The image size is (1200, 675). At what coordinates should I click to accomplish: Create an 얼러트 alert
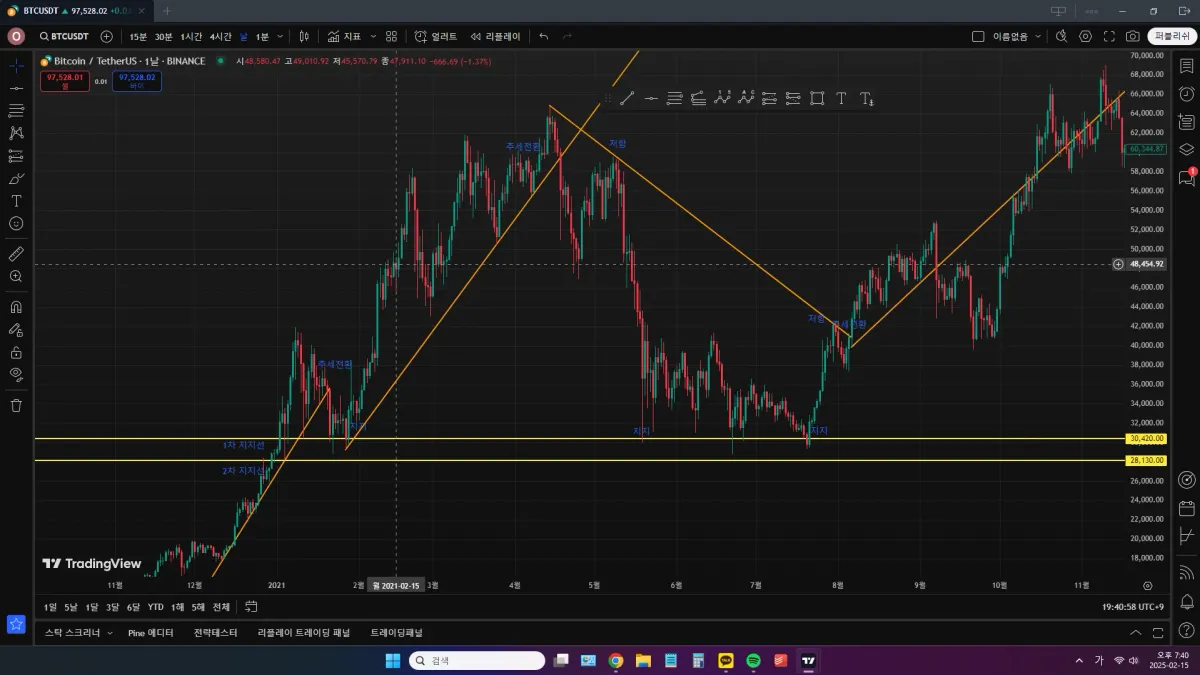point(436,36)
